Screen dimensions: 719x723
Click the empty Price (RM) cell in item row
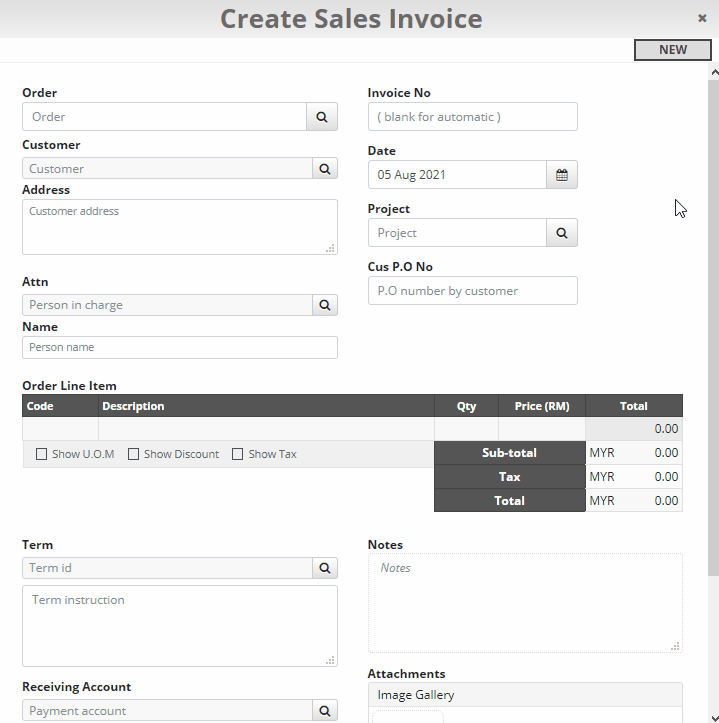click(542, 429)
